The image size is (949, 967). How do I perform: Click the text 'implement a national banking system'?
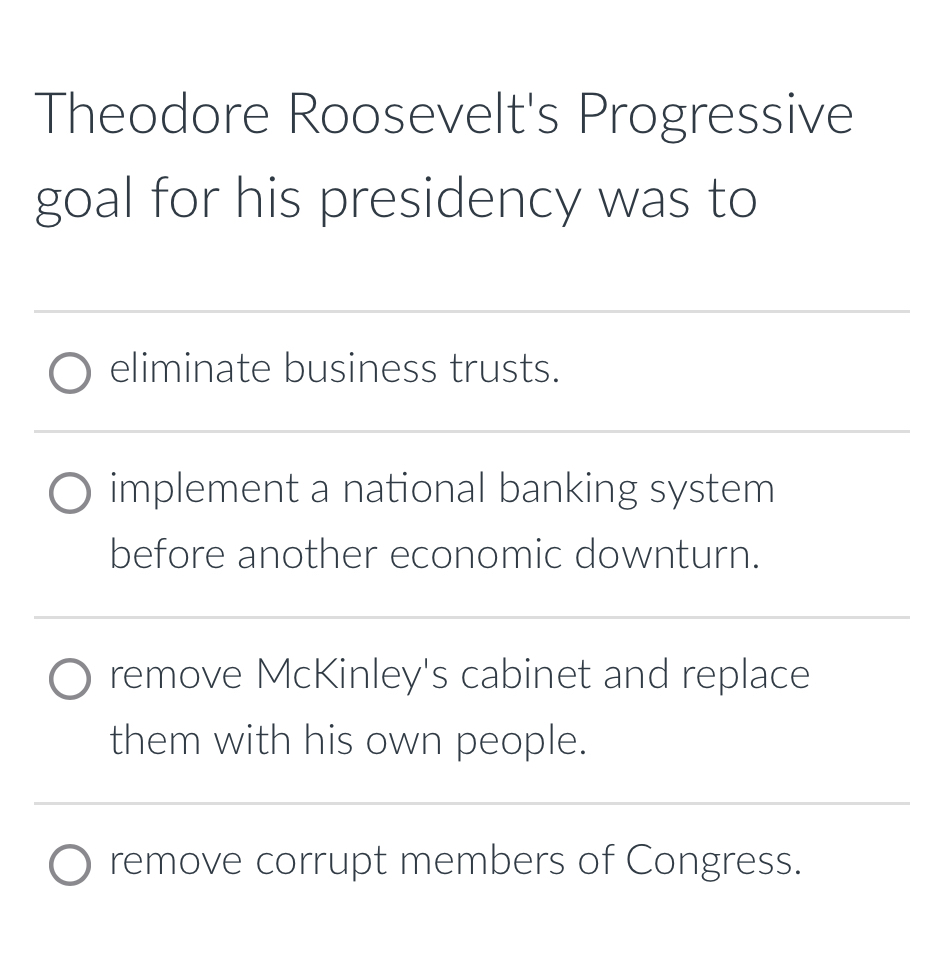pos(442,489)
